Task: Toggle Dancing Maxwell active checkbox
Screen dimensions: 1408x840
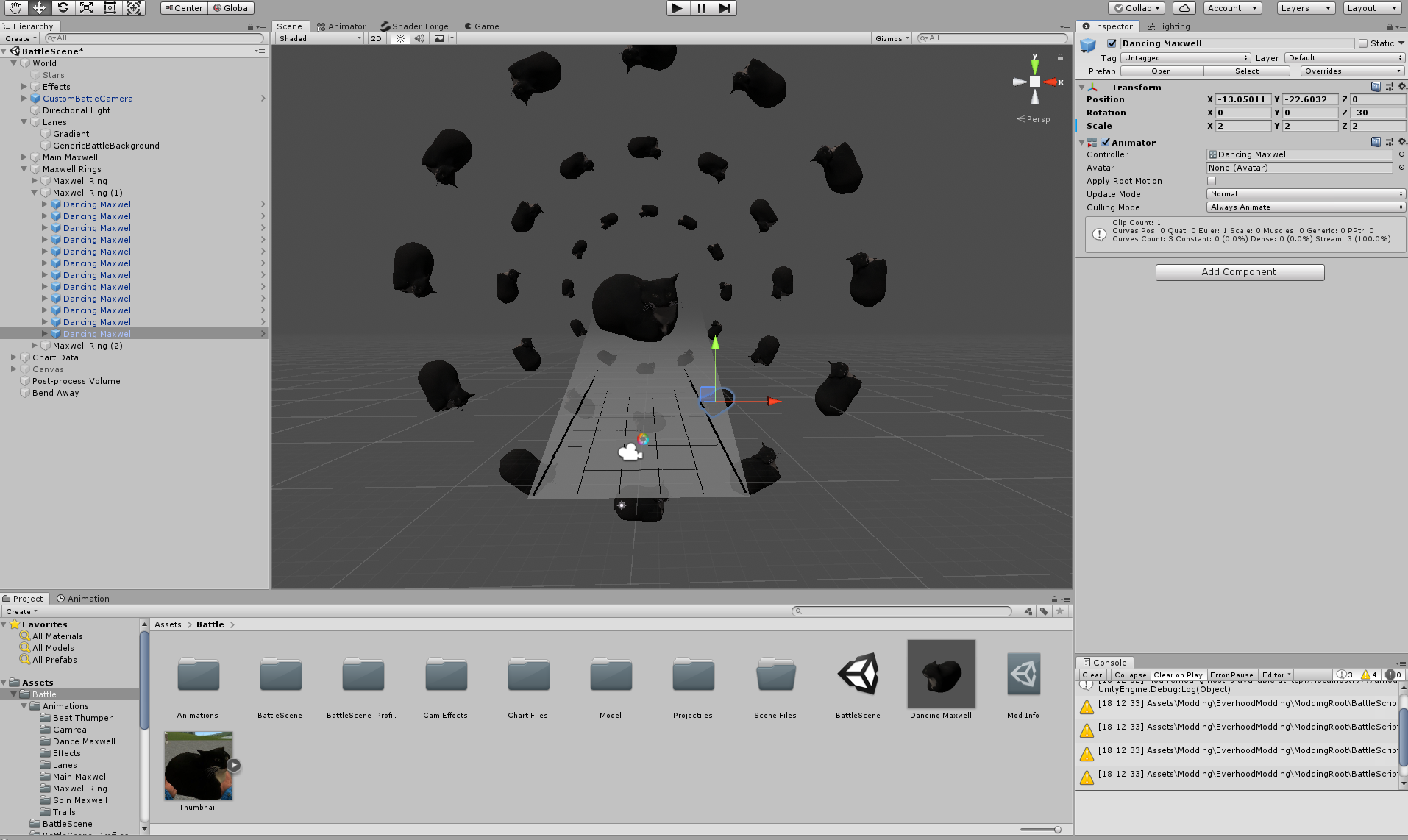Action: (x=1112, y=43)
